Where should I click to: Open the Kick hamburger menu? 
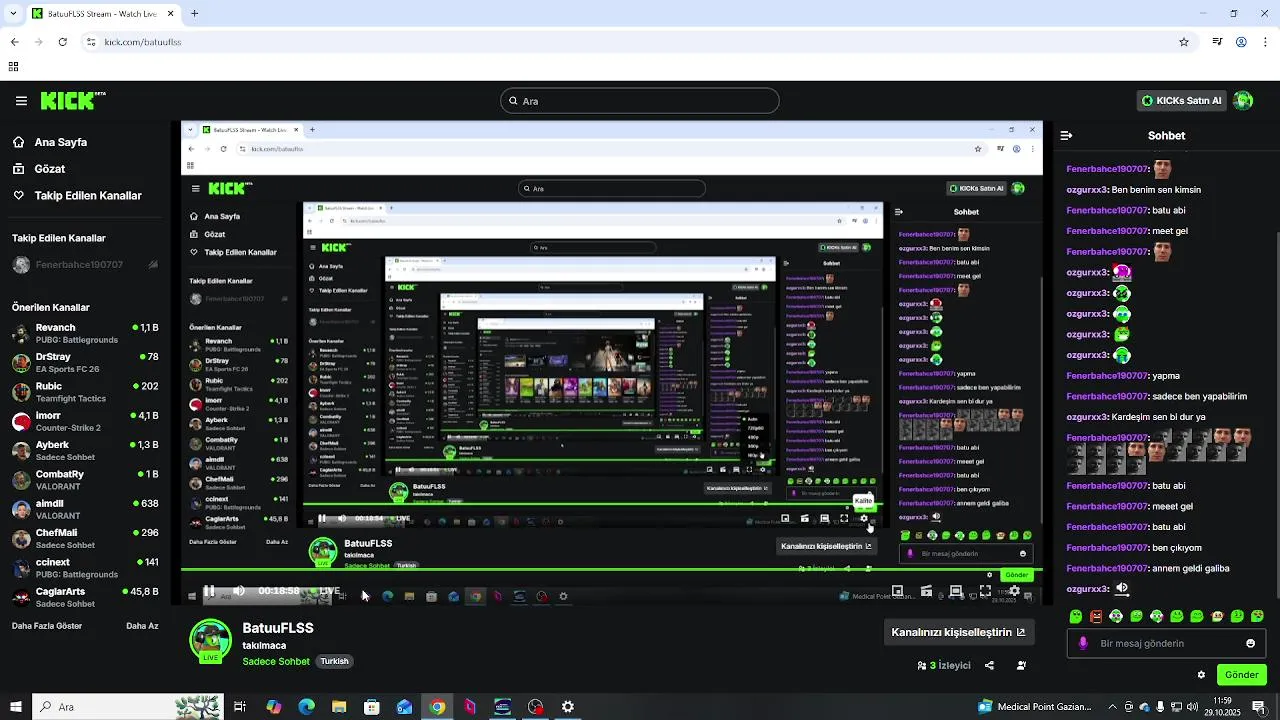click(21, 101)
